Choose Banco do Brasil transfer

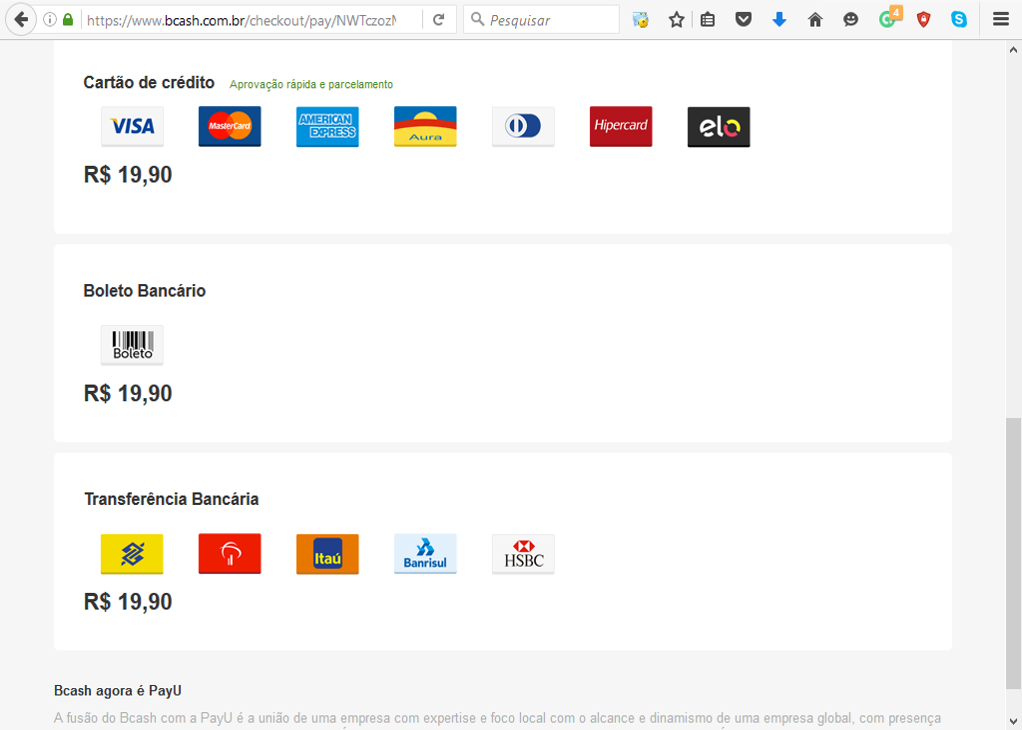pyautogui.click(x=132, y=554)
